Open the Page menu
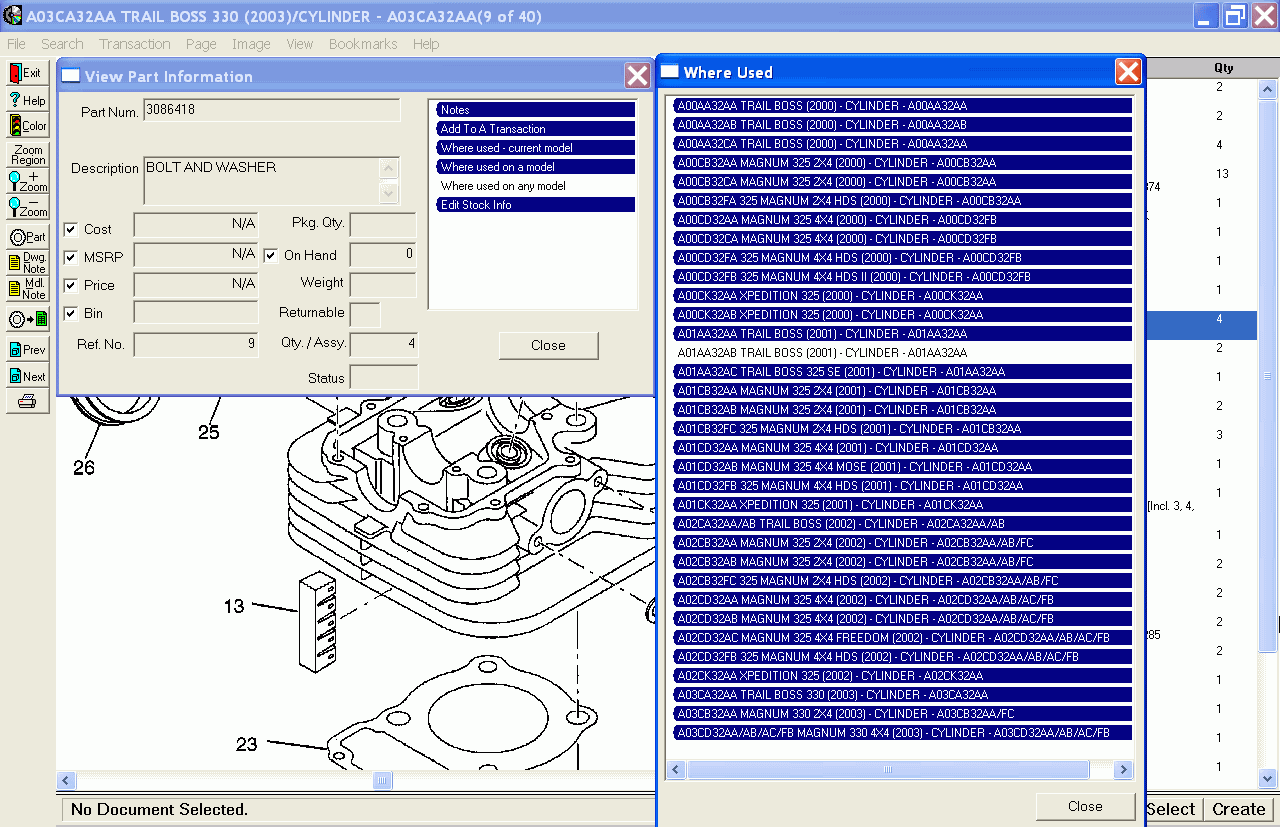Viewport: 1280px width, 827px height. [x=201, y=44]
